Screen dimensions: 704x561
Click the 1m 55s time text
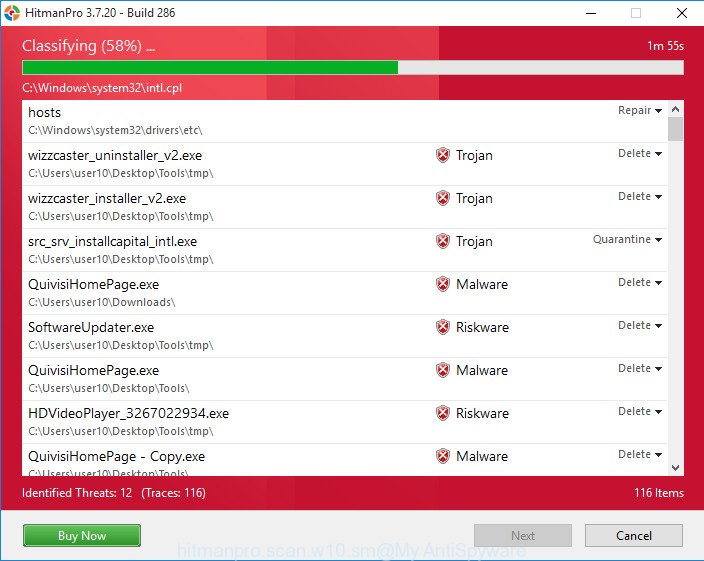point(665,46)
